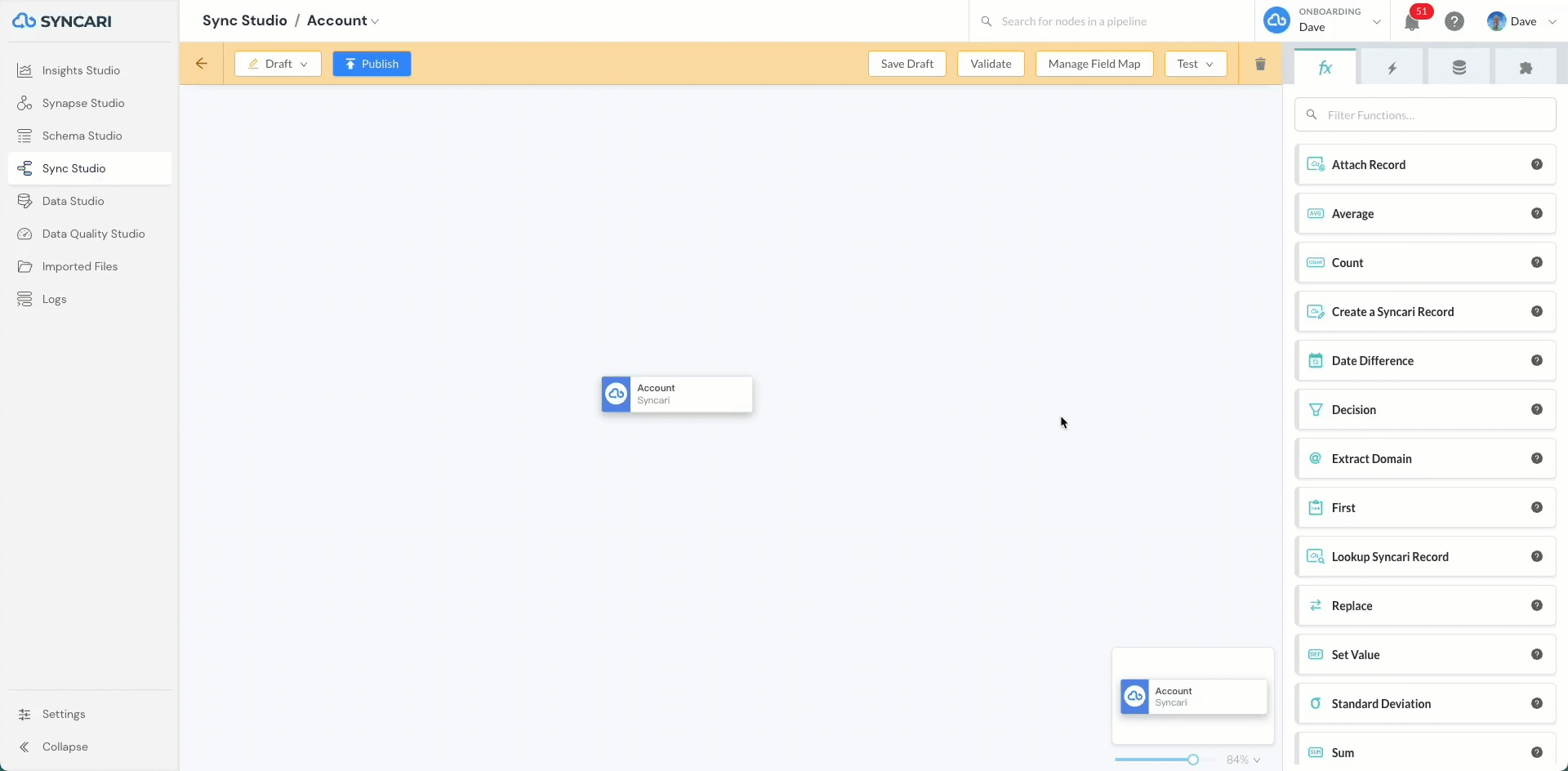Screen dimensions: 1568x771
Task: Focus the search for nodes field
Action: coord(1111,21)
